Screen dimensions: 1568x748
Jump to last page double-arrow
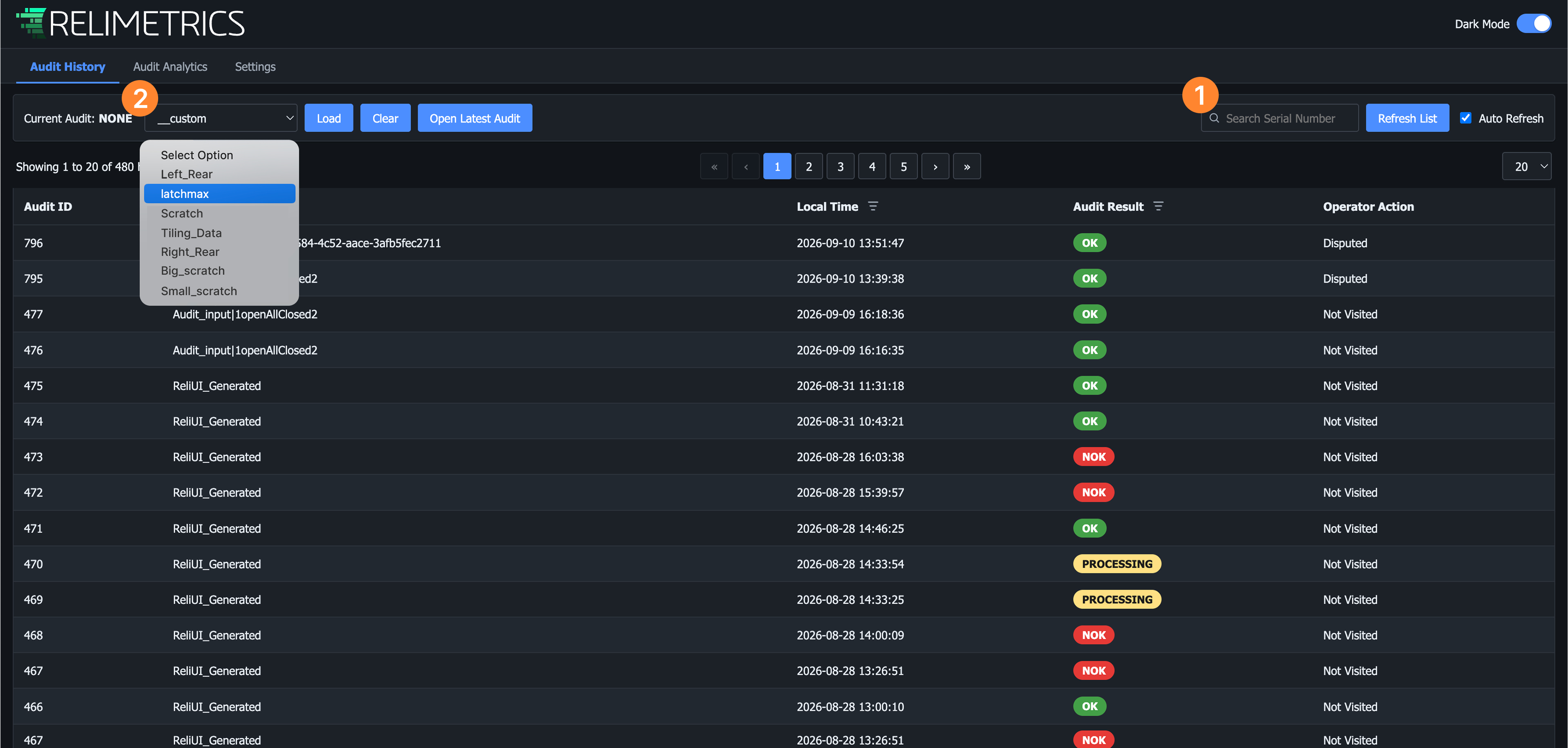click(x=967, y=166)
